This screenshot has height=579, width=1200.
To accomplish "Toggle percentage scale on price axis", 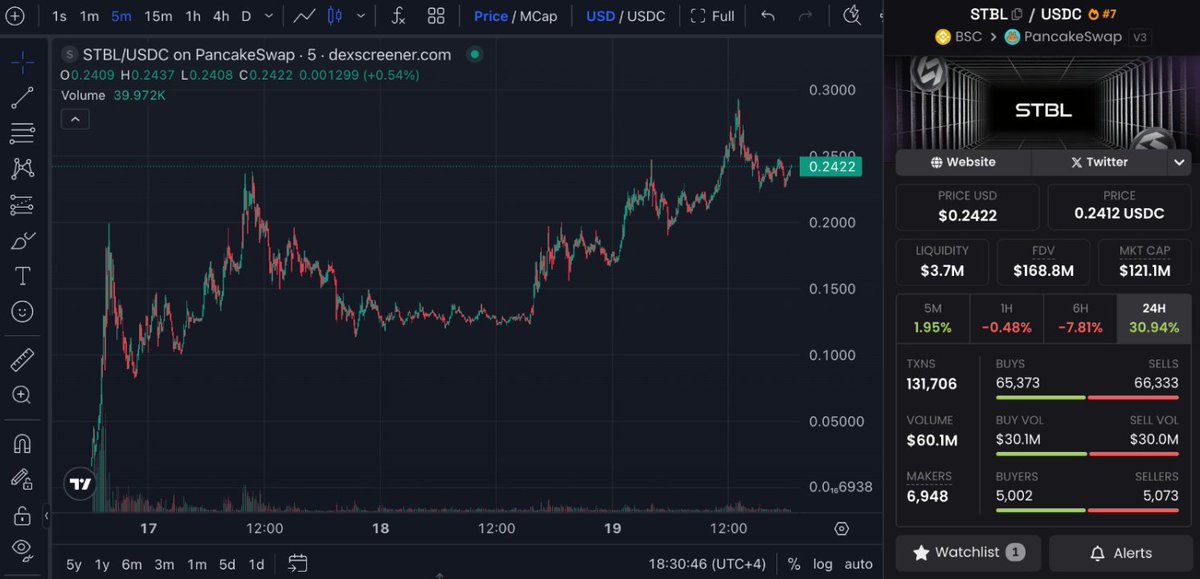I will (793, 564).
